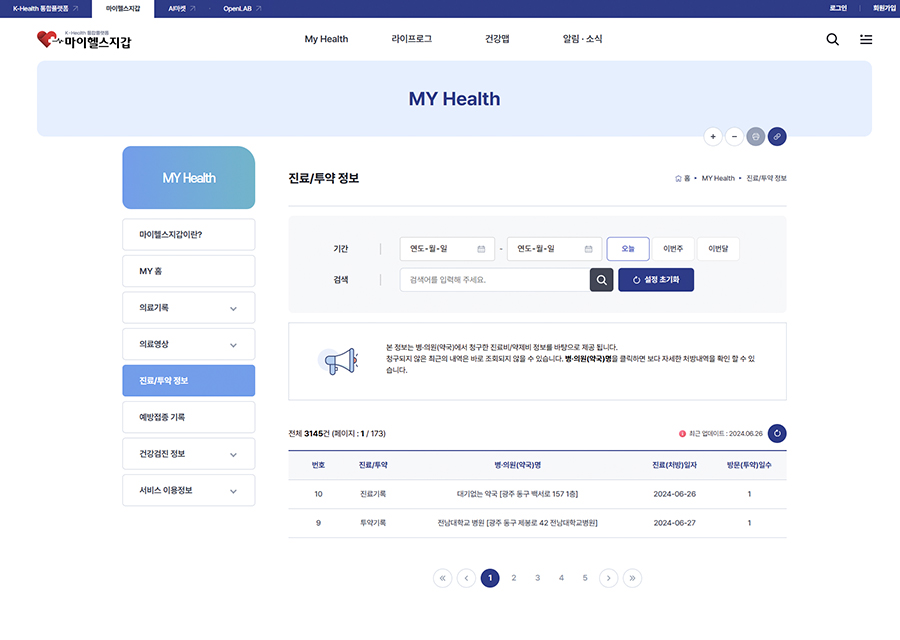Open the hamburger menu icon
The height and width of the screenshot is (640, 900).
(866, 40)
